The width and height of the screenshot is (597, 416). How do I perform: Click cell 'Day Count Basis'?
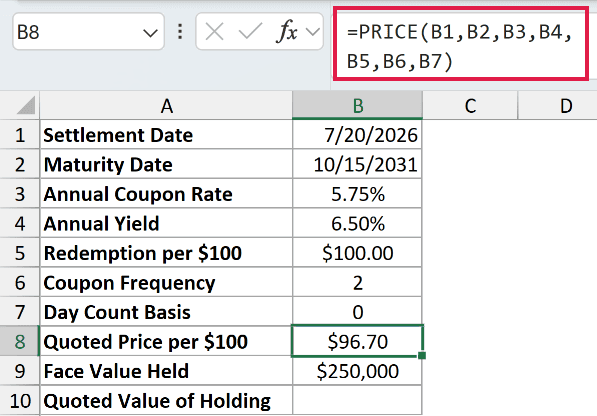coord(166,312)
